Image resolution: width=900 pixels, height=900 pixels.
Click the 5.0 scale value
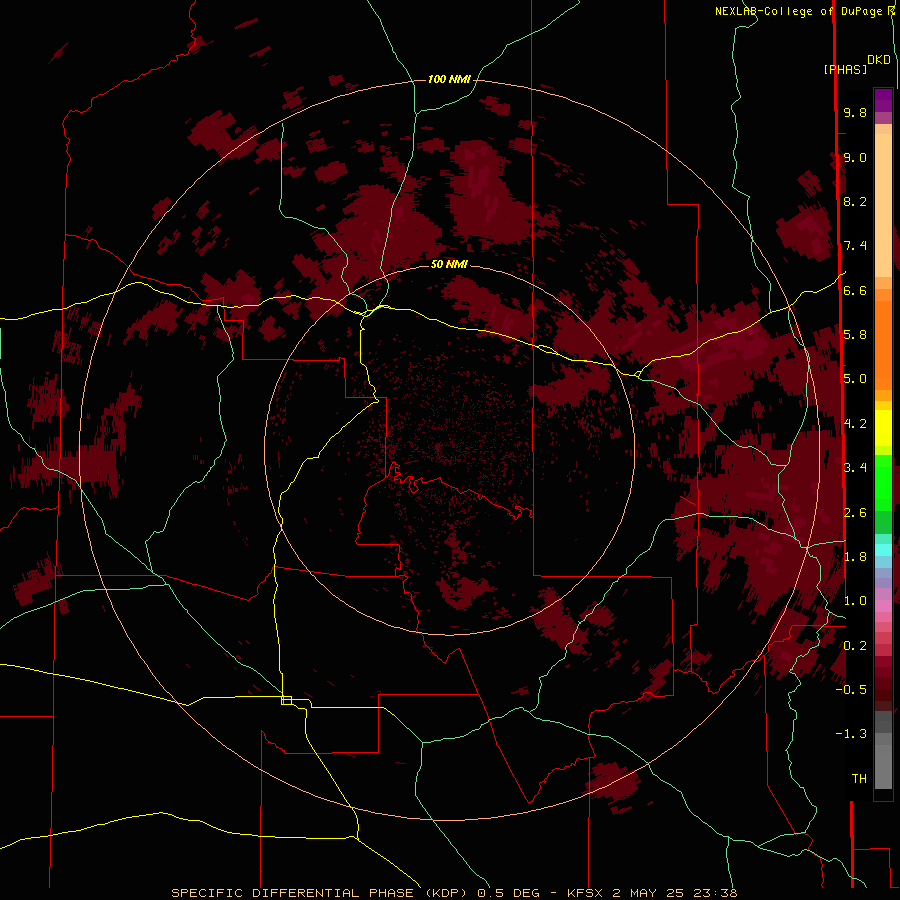pyautogui.click(x=855, y=379)
